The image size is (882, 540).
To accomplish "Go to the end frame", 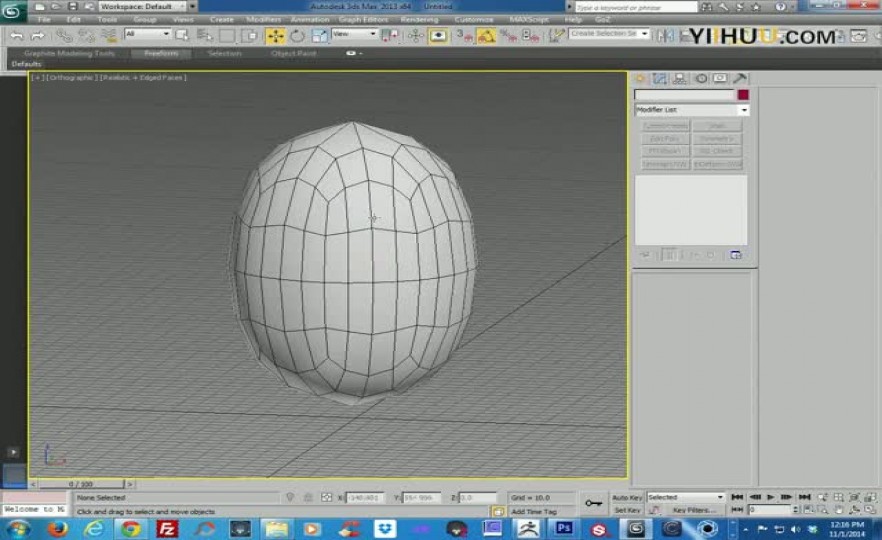I will pos(804,497).
